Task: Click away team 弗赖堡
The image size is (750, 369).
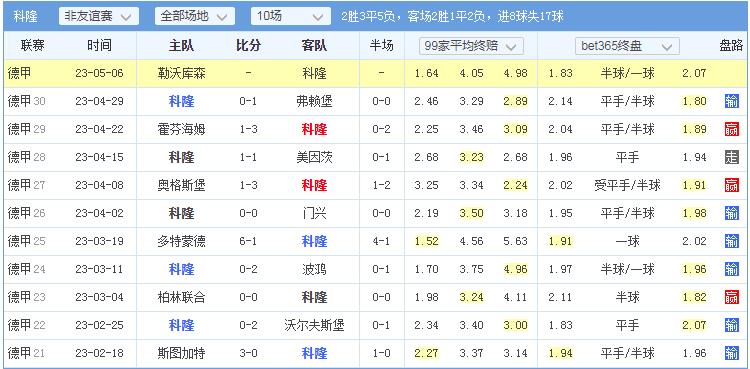Action: pyautogui.click(x=314, y=101)
